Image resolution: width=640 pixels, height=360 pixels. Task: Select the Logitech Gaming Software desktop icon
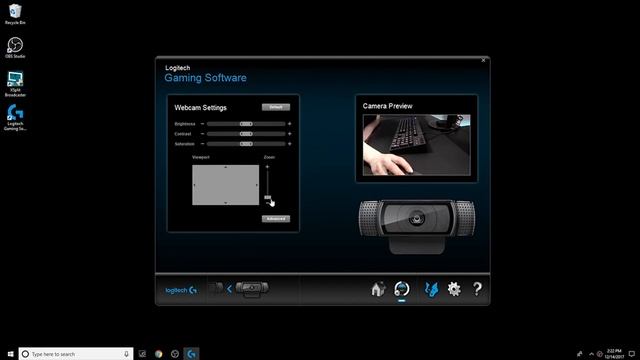[15, 118]
